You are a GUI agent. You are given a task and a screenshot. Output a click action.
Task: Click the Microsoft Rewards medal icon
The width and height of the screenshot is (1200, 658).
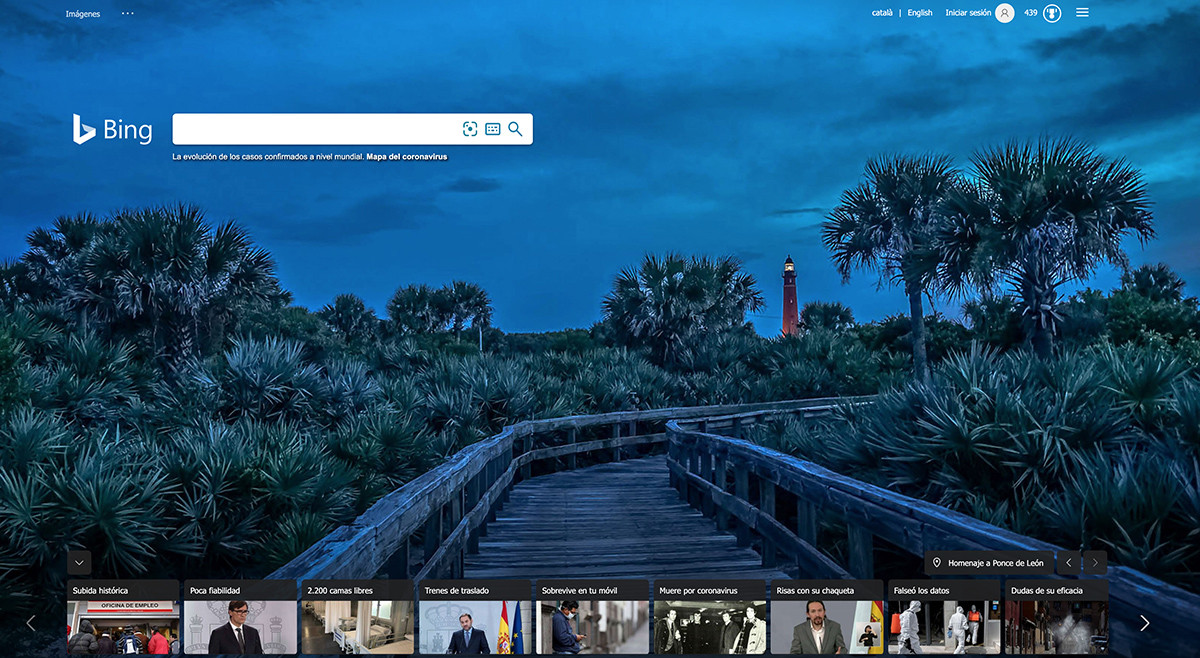click(1051, 13)
